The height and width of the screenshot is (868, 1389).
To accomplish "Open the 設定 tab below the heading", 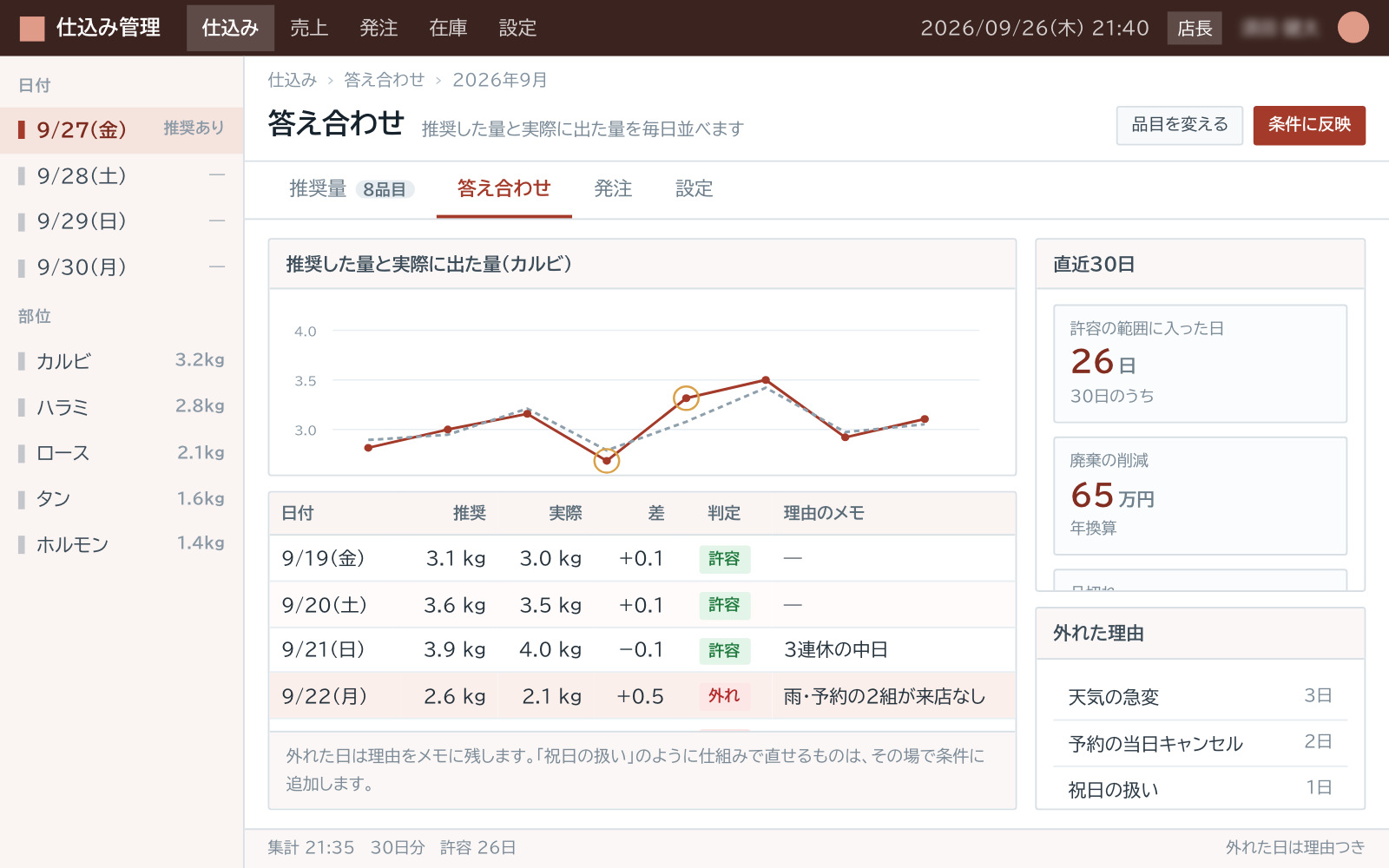I will click(694, 189).
